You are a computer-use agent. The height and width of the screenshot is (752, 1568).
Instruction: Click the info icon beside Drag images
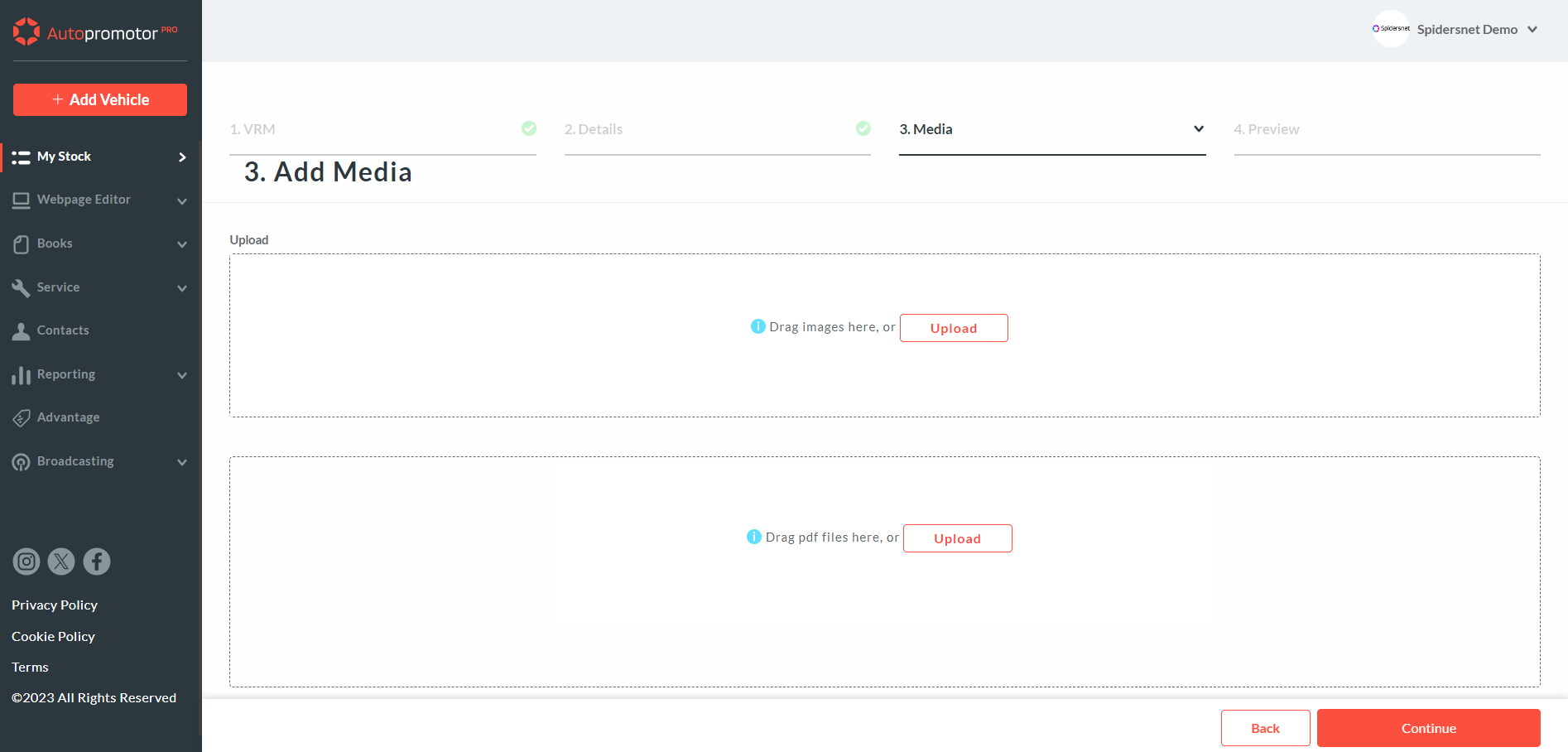pos(758,326)
